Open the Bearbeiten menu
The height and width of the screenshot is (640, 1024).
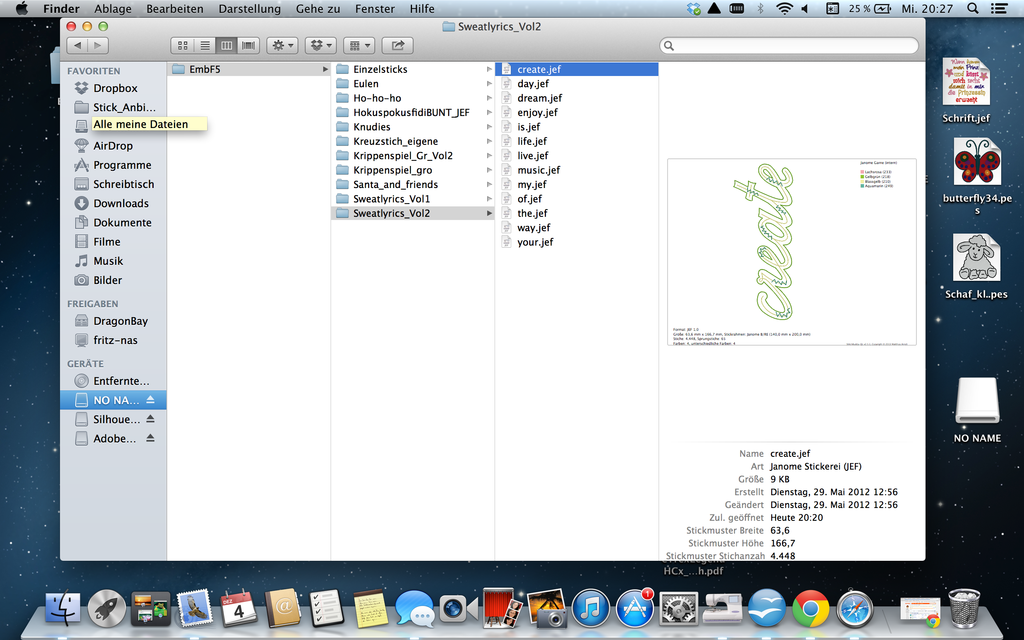point(174,8)
